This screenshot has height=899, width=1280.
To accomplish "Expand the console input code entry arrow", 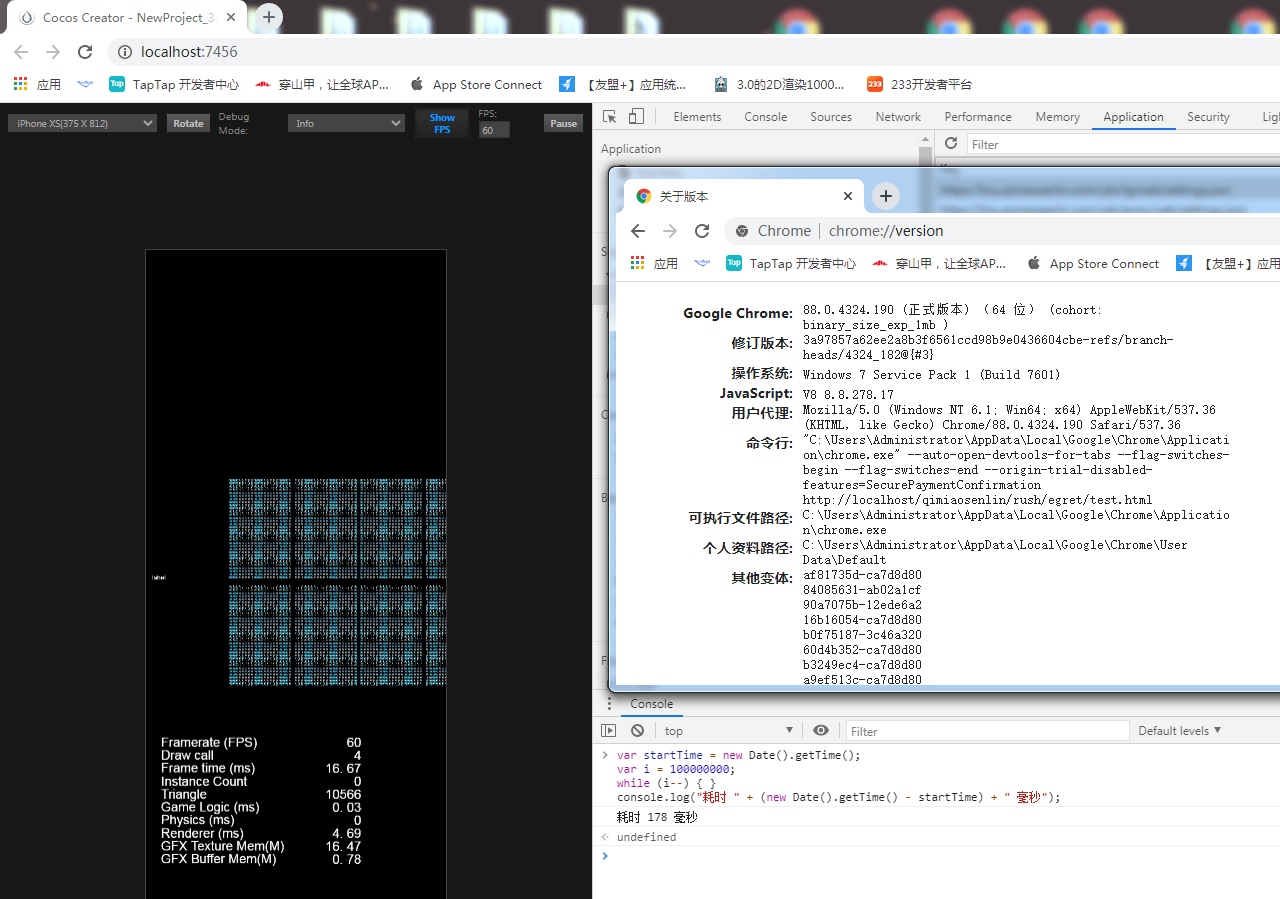I will click(603, 755).
